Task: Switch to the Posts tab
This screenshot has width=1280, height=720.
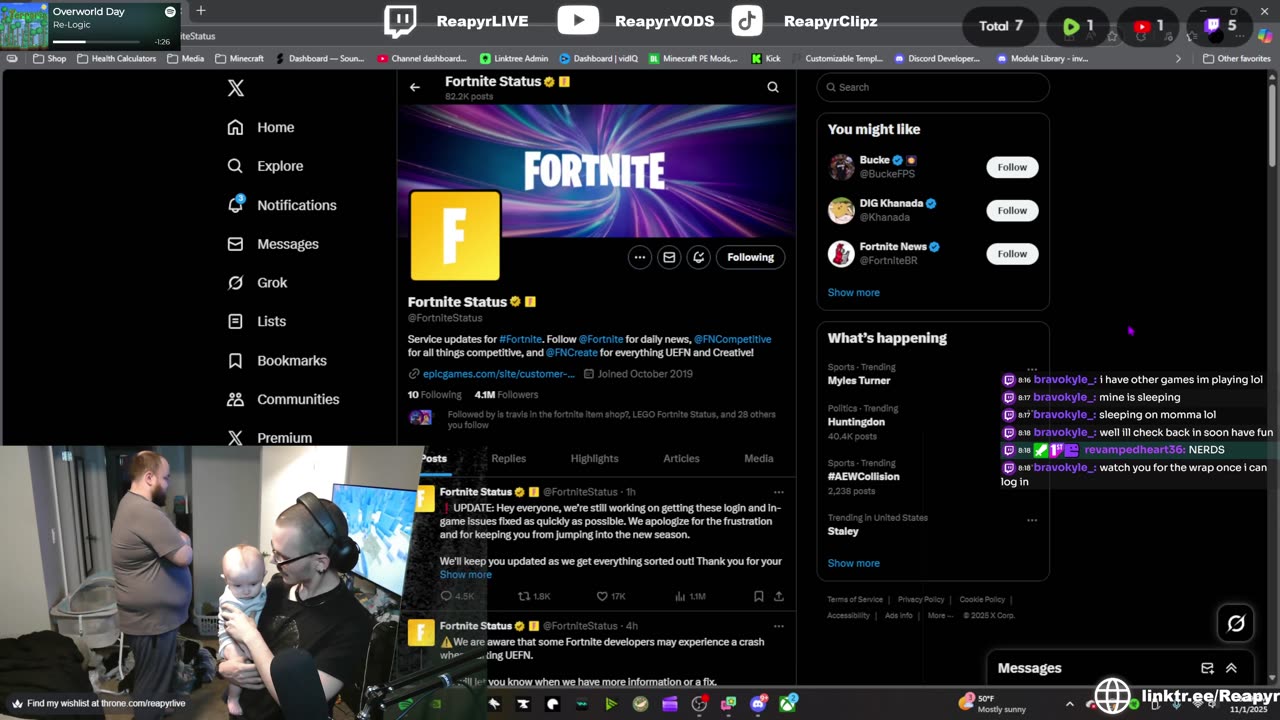Action: pos(434,458)
